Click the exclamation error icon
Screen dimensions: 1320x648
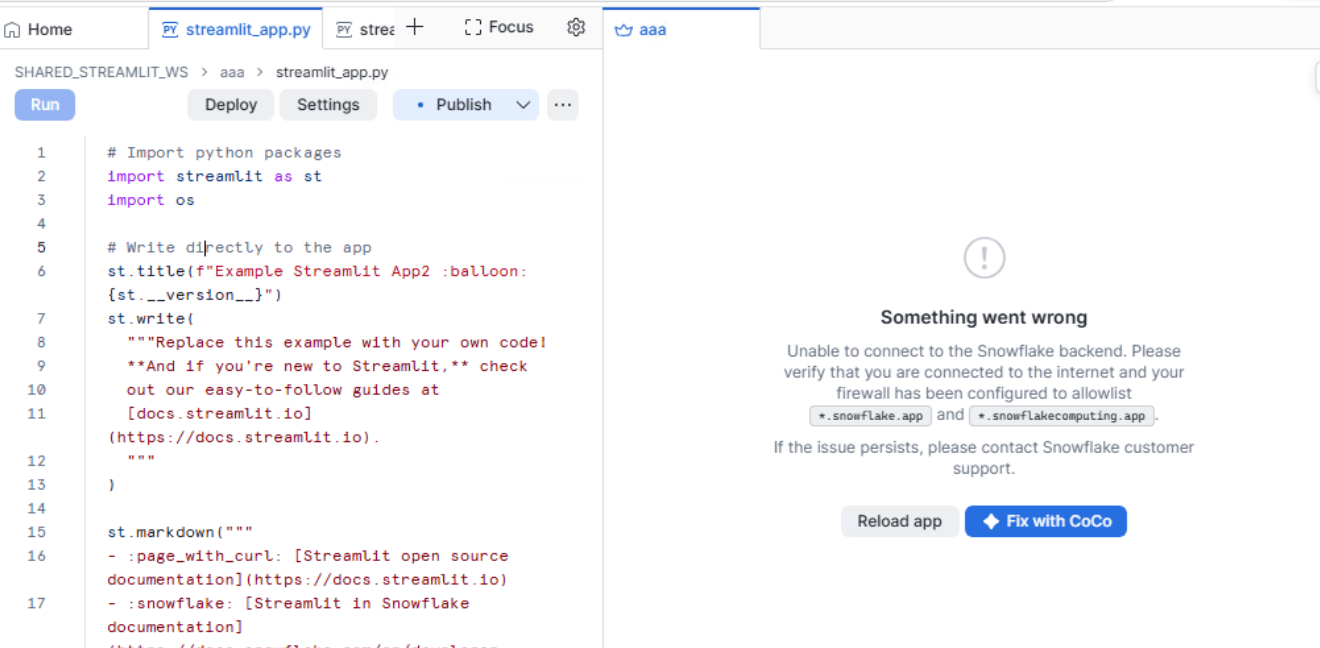[984, 258]
